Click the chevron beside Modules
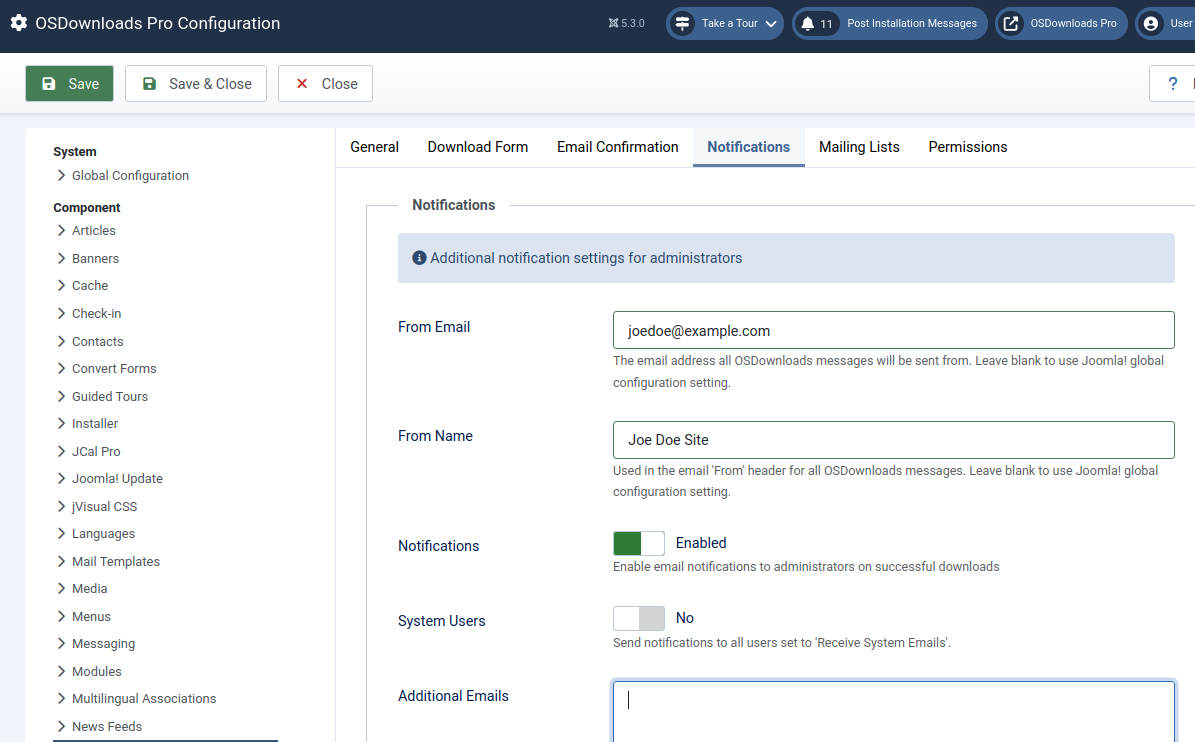1195x742 pixels. coord(61,671)
